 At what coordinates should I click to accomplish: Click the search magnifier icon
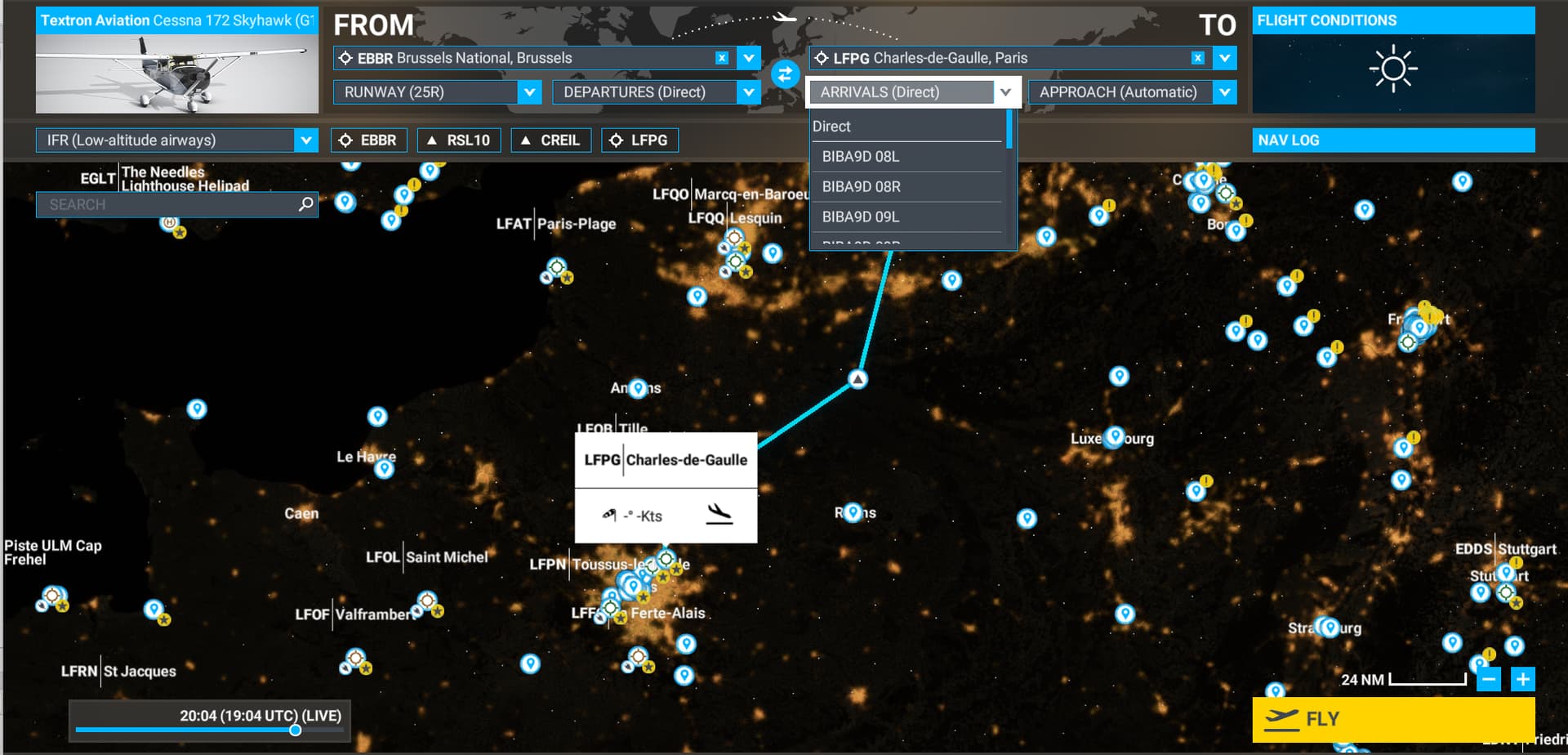306,204
